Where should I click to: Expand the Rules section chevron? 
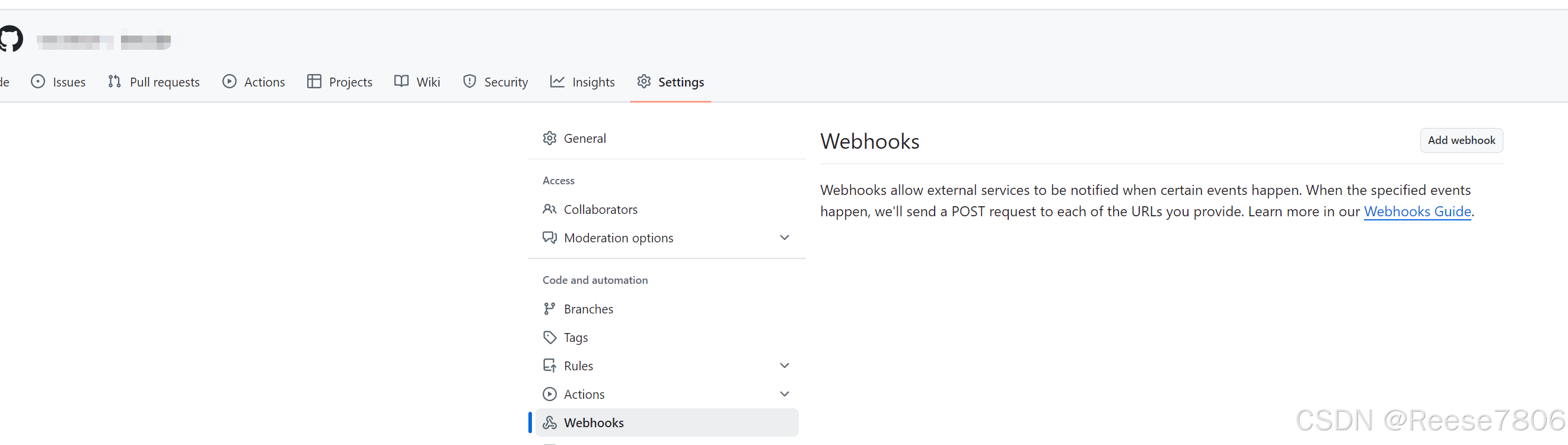785,366
